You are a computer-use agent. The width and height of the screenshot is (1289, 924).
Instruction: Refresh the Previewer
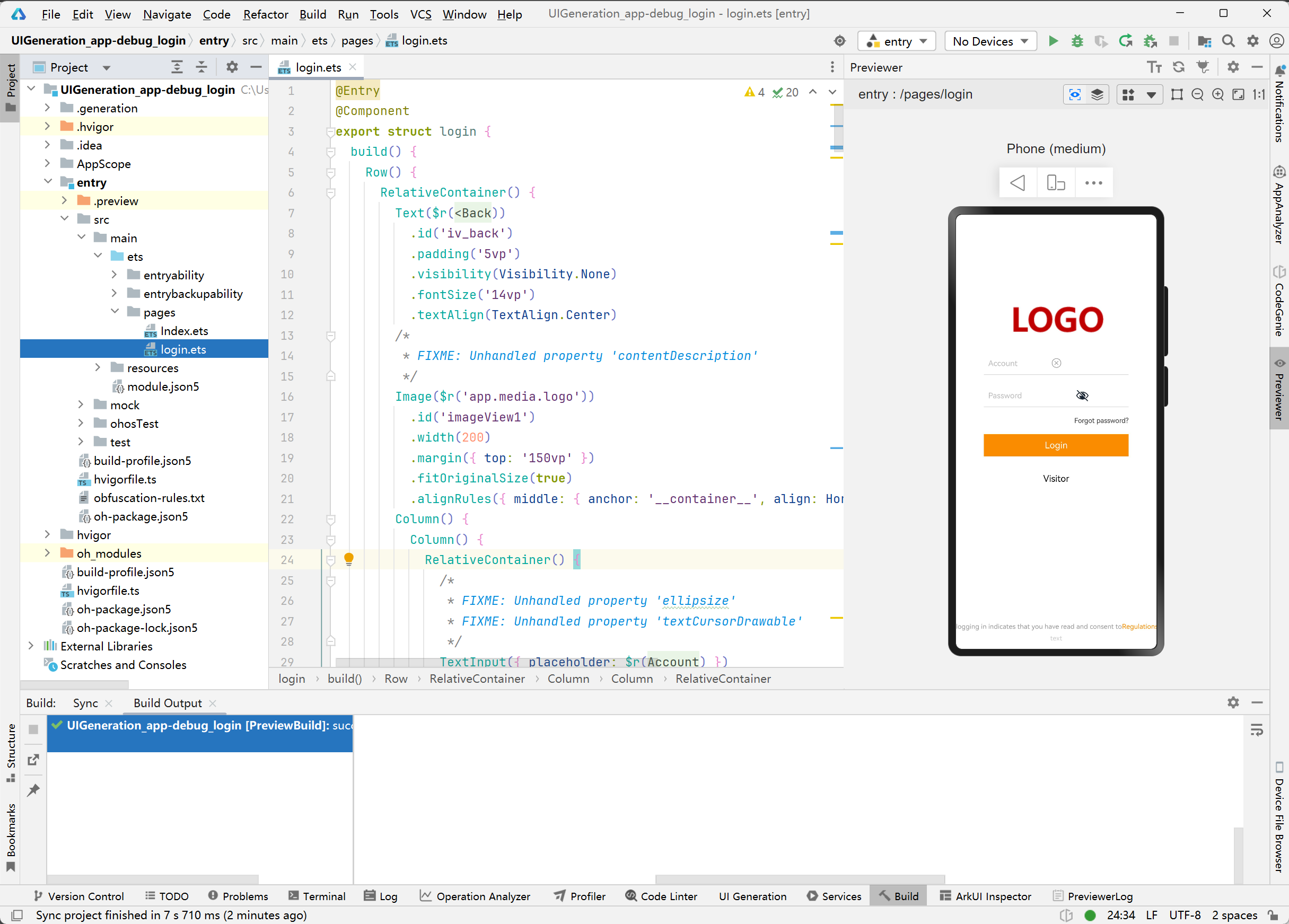point(1179,67)
